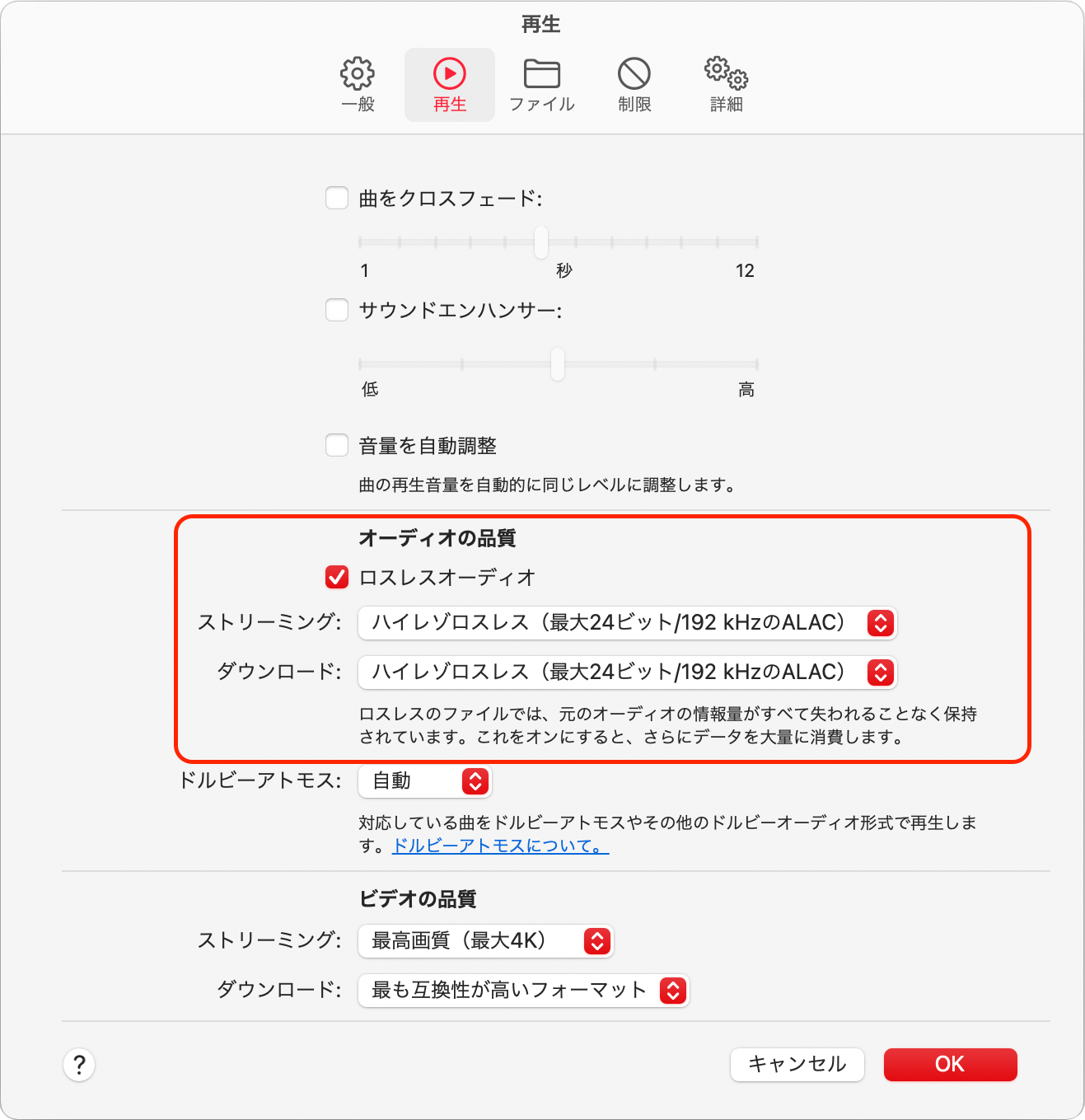Image resolution: width=1085 pixels, height=1120 pixels.
Task: Open video ストリーミング 最高画質 dropdown
Action: click(485, 940)
